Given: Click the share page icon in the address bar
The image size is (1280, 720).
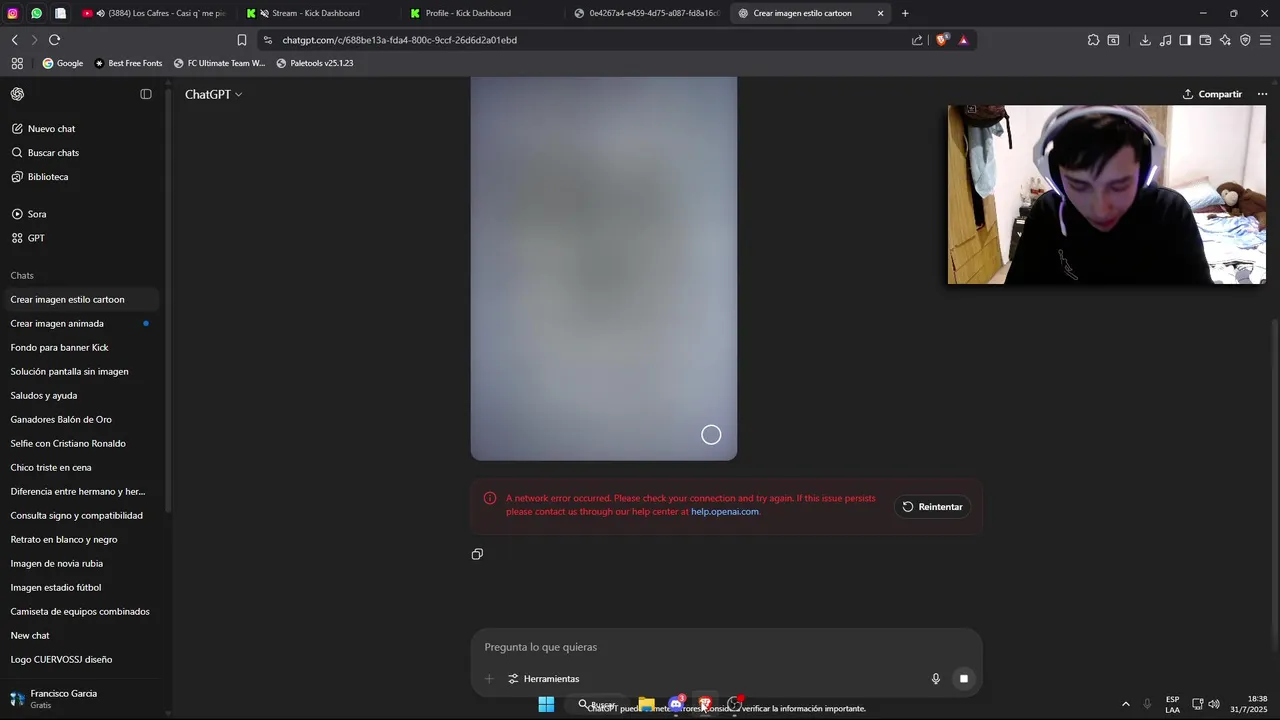Looking at the screenshot, I should (917, 40).
